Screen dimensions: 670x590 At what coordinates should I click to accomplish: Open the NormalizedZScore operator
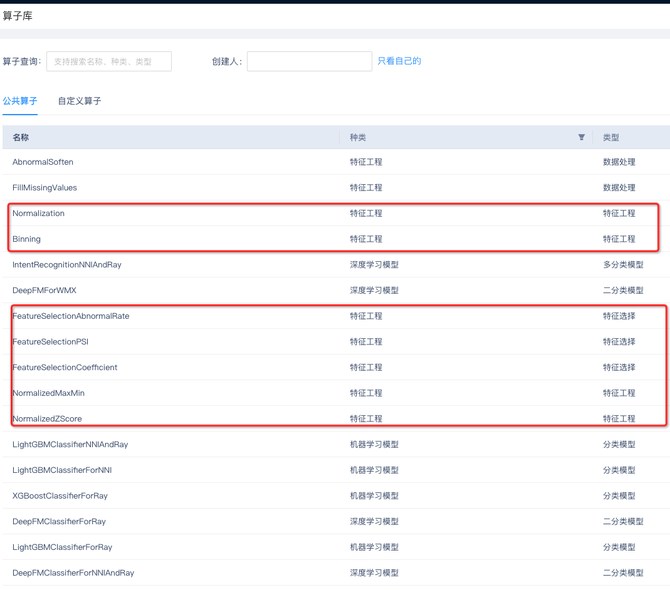[x=47, y=419]
